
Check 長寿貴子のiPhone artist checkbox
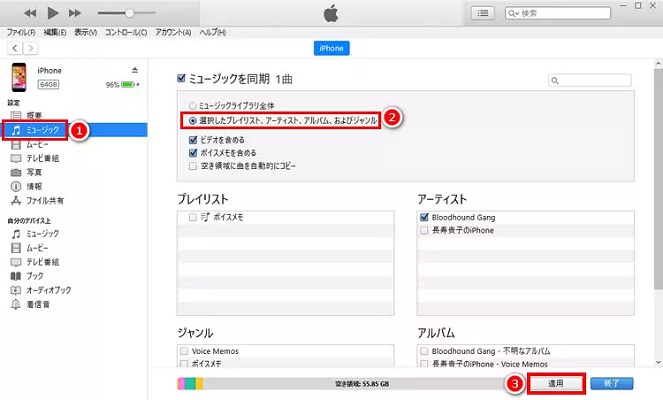click(424, 230)
